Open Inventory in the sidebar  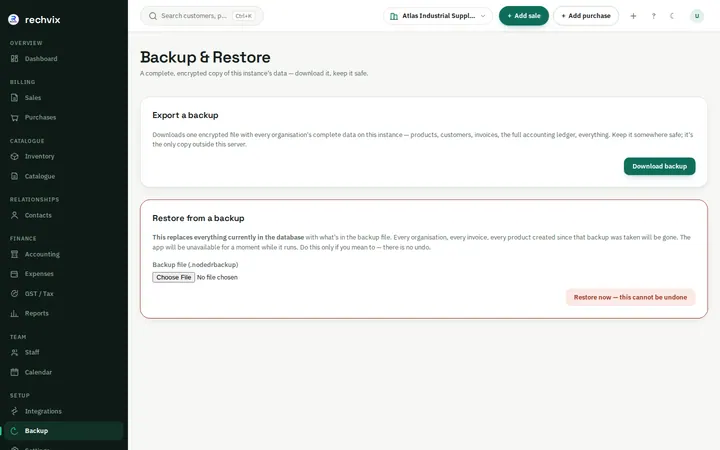point(64,157)
